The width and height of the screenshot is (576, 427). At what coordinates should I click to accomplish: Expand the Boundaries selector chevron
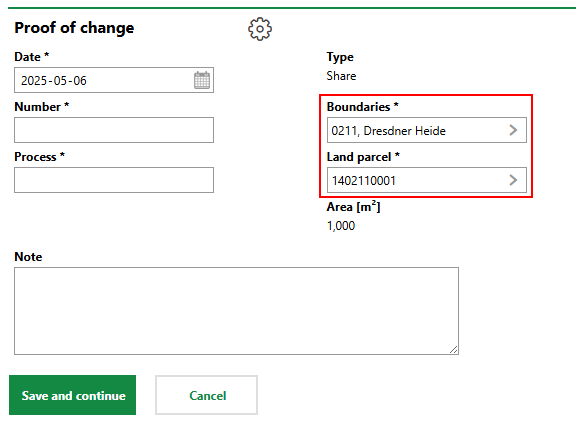[x=513, y=130]
